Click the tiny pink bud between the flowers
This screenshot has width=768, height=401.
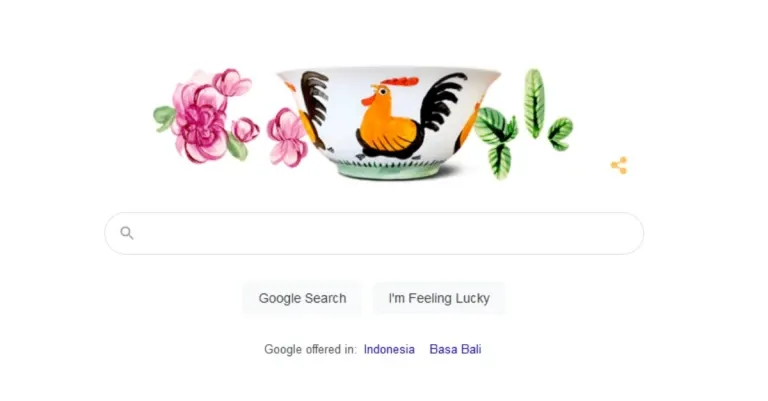tap(245, 130)
